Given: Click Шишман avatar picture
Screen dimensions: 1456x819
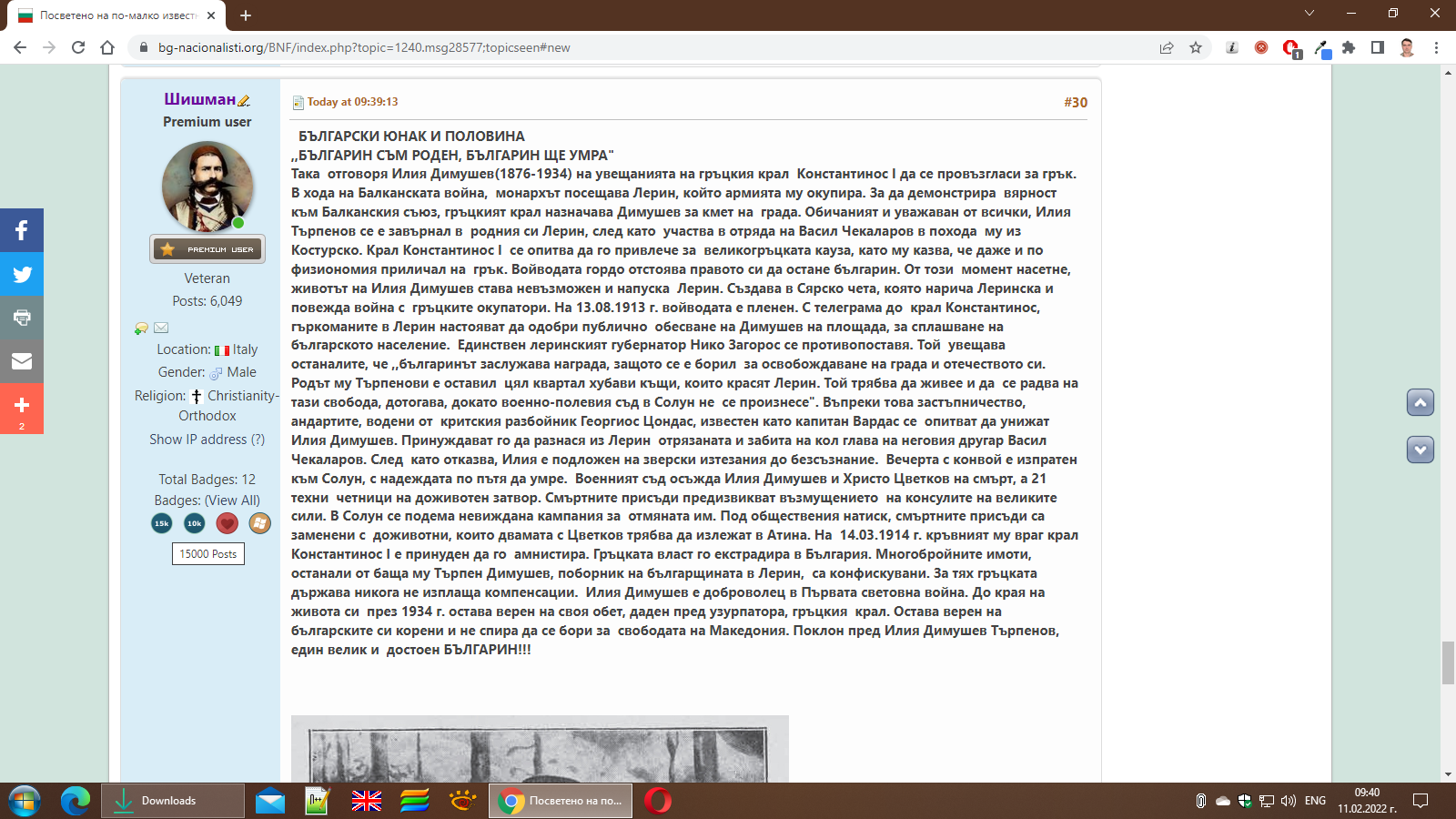Looking at the screenshot, I should pyautogui.click(x=207, y=187).
